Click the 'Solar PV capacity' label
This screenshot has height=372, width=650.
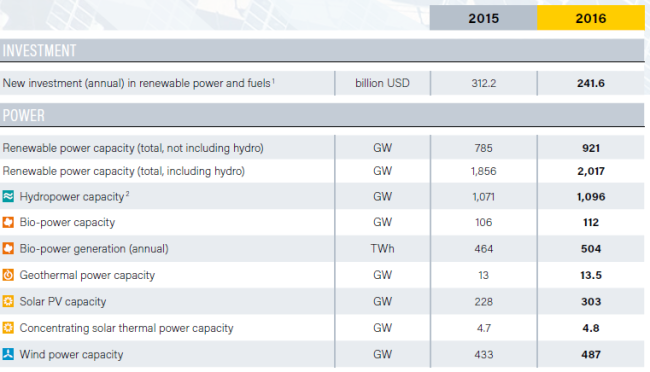[x=63, y=301]
